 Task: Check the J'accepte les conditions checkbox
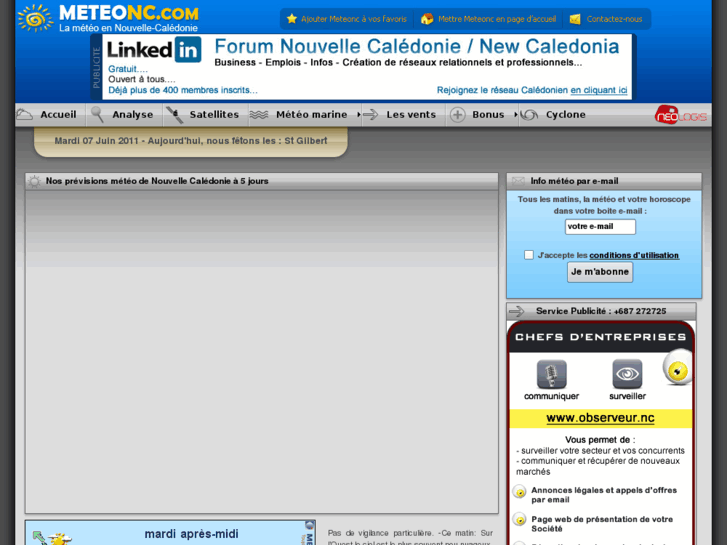click(529, 255)
